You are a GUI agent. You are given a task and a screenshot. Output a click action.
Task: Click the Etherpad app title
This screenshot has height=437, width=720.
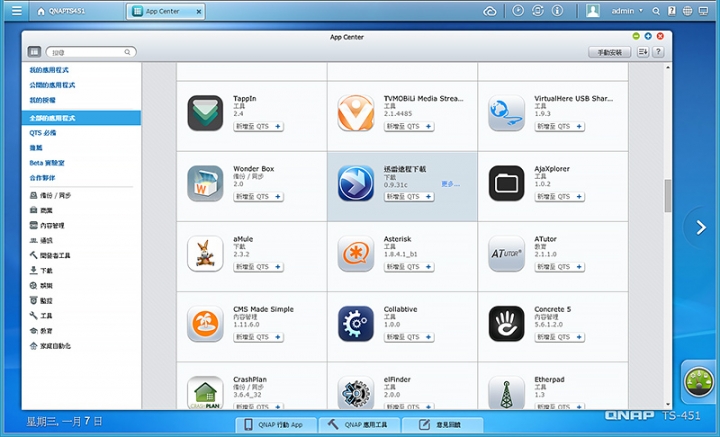click(x=549, y=380)
